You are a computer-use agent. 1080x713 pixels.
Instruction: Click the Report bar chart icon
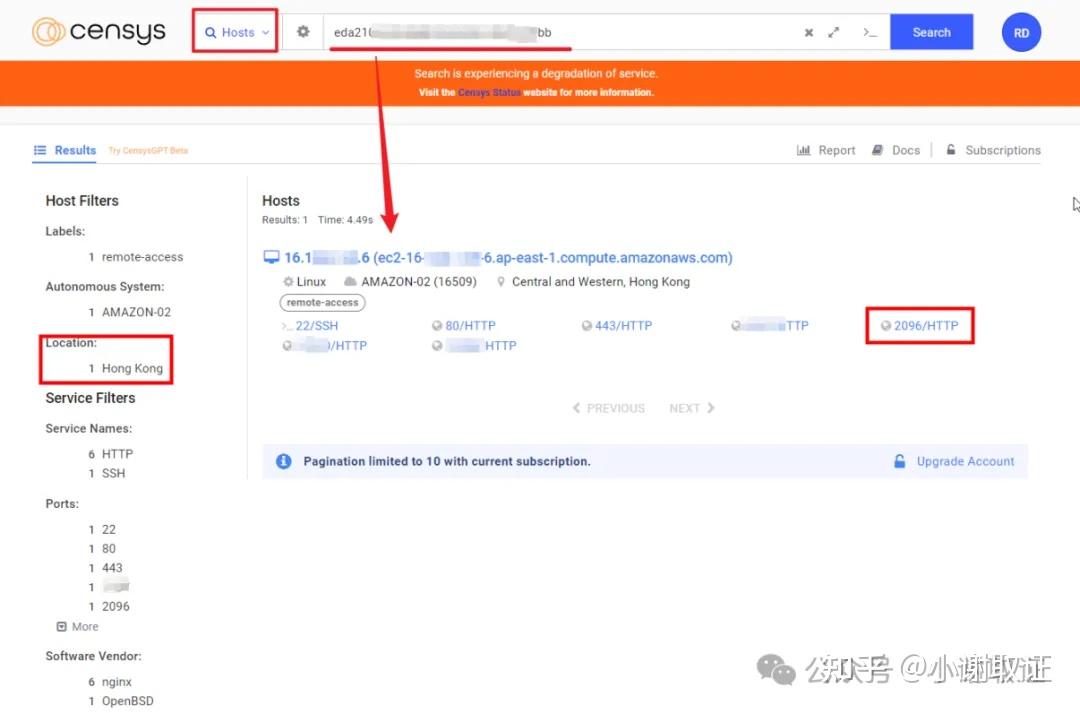coord(803,150)
